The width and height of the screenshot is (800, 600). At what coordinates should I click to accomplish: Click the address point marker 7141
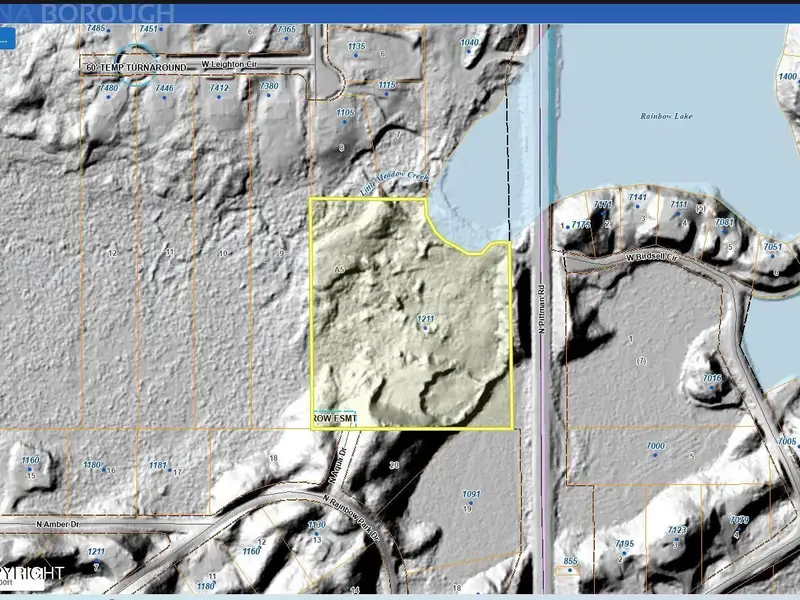[x=638, y=207]
